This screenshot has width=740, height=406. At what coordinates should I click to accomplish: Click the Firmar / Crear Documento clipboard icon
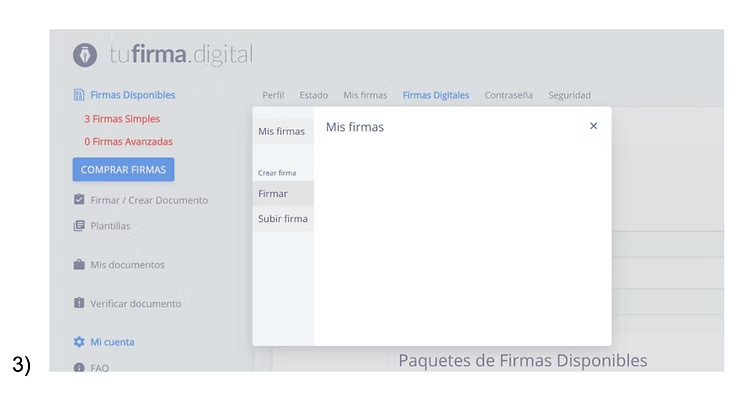click(x=79, y=199)
